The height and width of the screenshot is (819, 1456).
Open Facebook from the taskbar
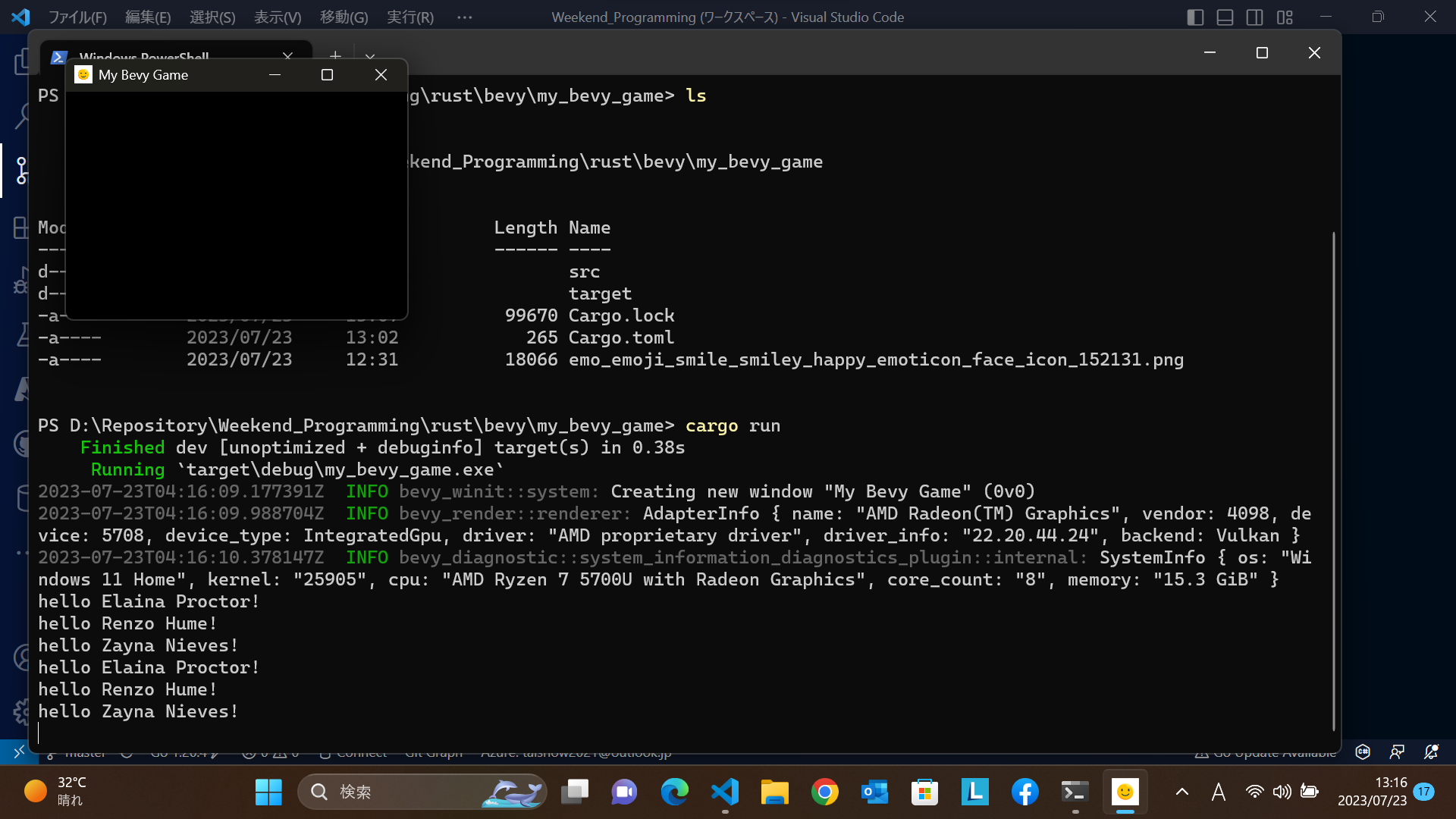[x=1025, y=792]
